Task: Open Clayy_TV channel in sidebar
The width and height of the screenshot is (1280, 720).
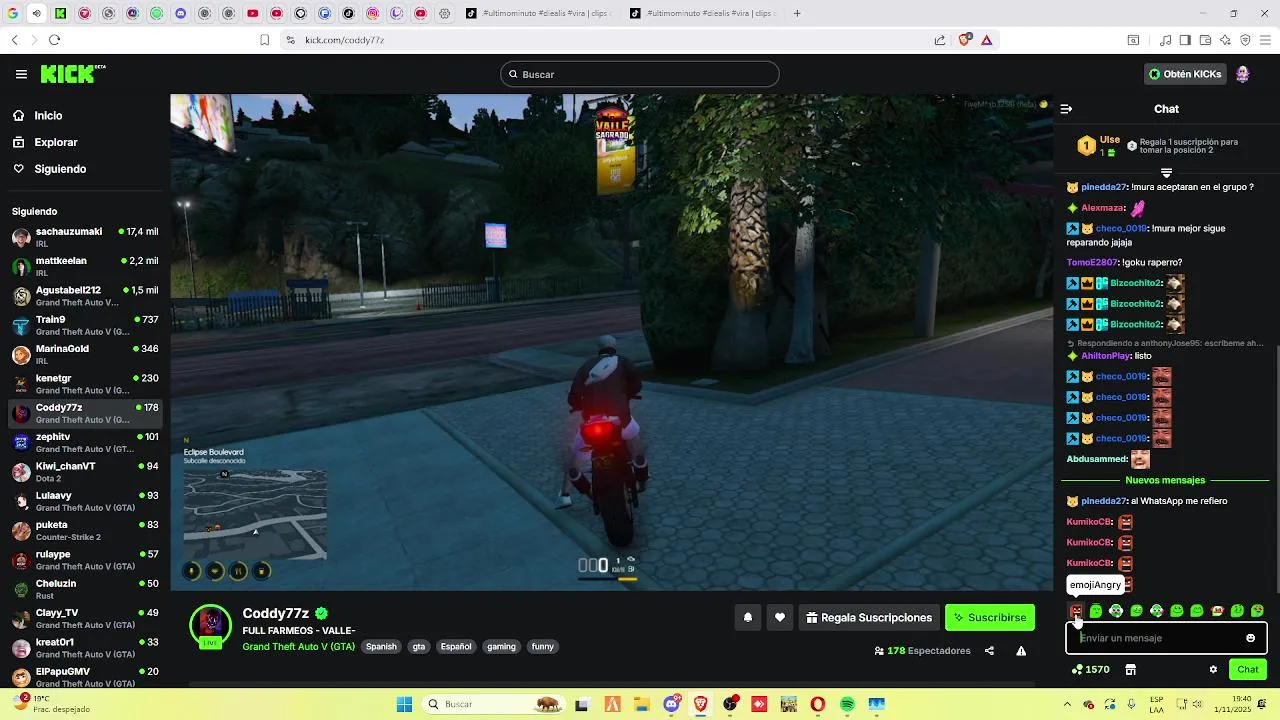Action: tap(85, 618)
